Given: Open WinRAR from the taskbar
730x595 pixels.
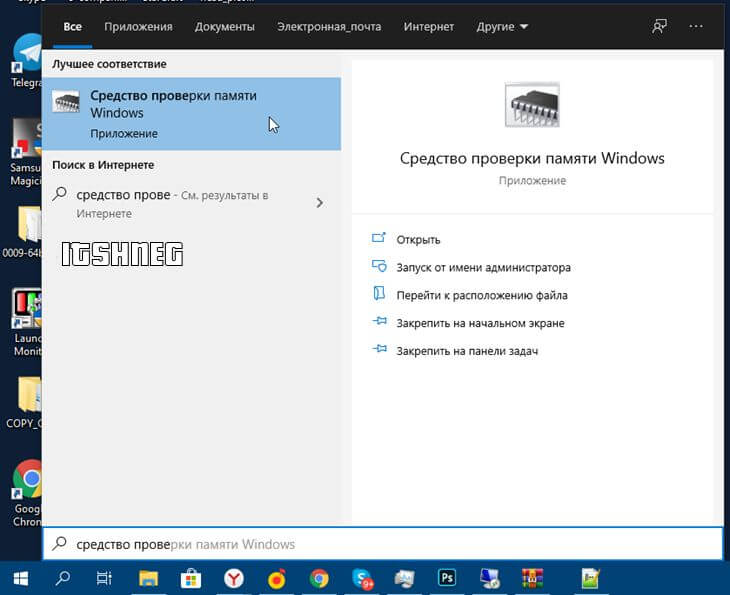Looking at the screenshot, I should pos(532,579).
